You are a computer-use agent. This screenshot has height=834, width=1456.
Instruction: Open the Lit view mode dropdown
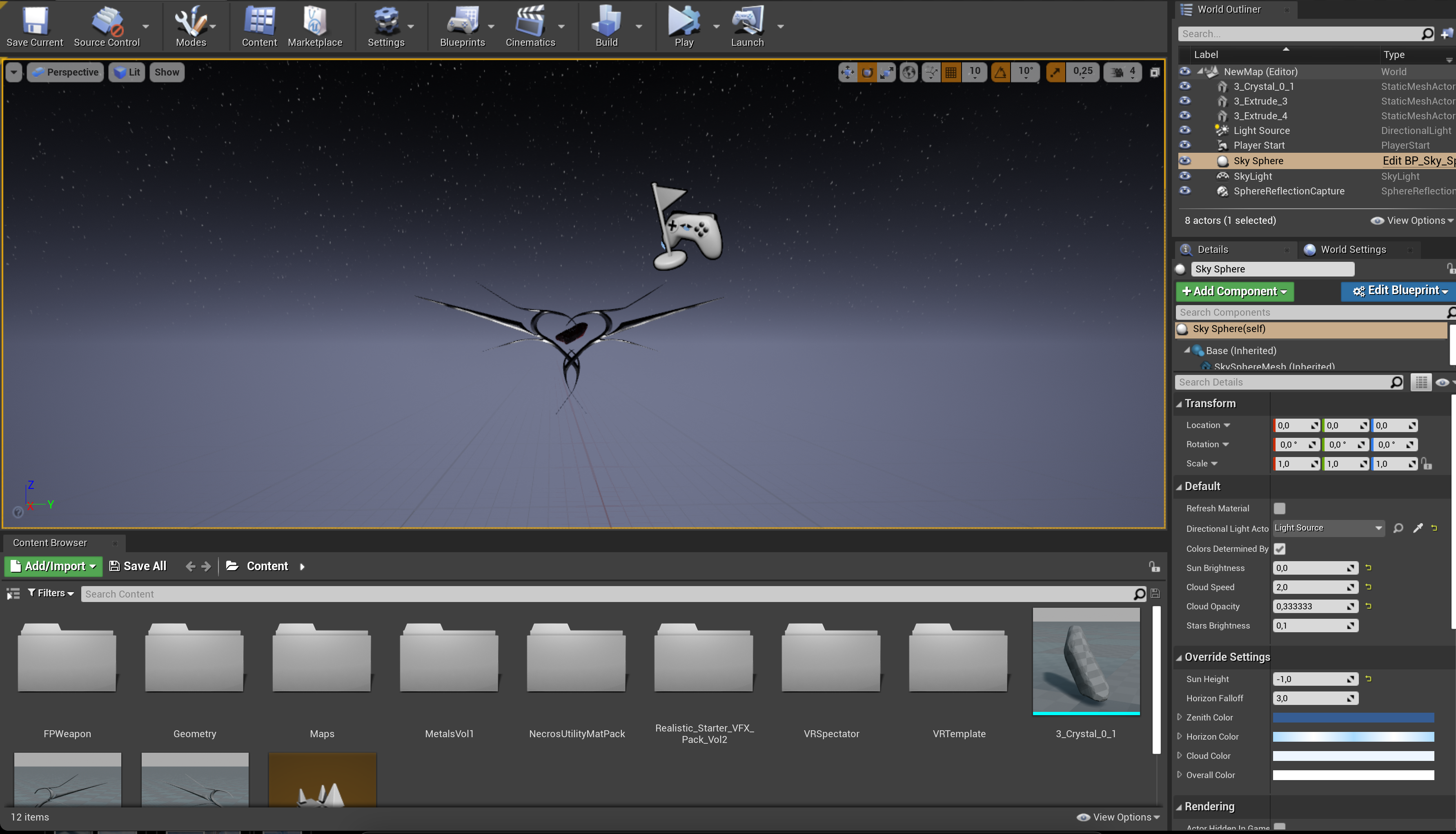click(127, 72)
